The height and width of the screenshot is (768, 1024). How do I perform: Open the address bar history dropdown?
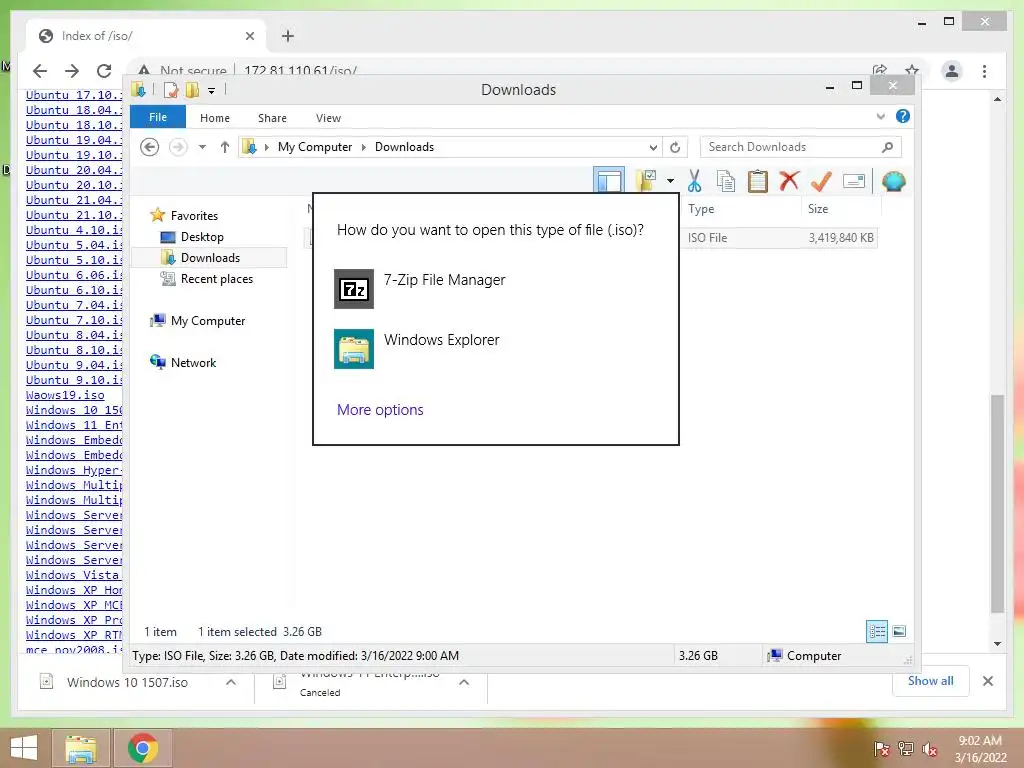(x=652, y=148)
